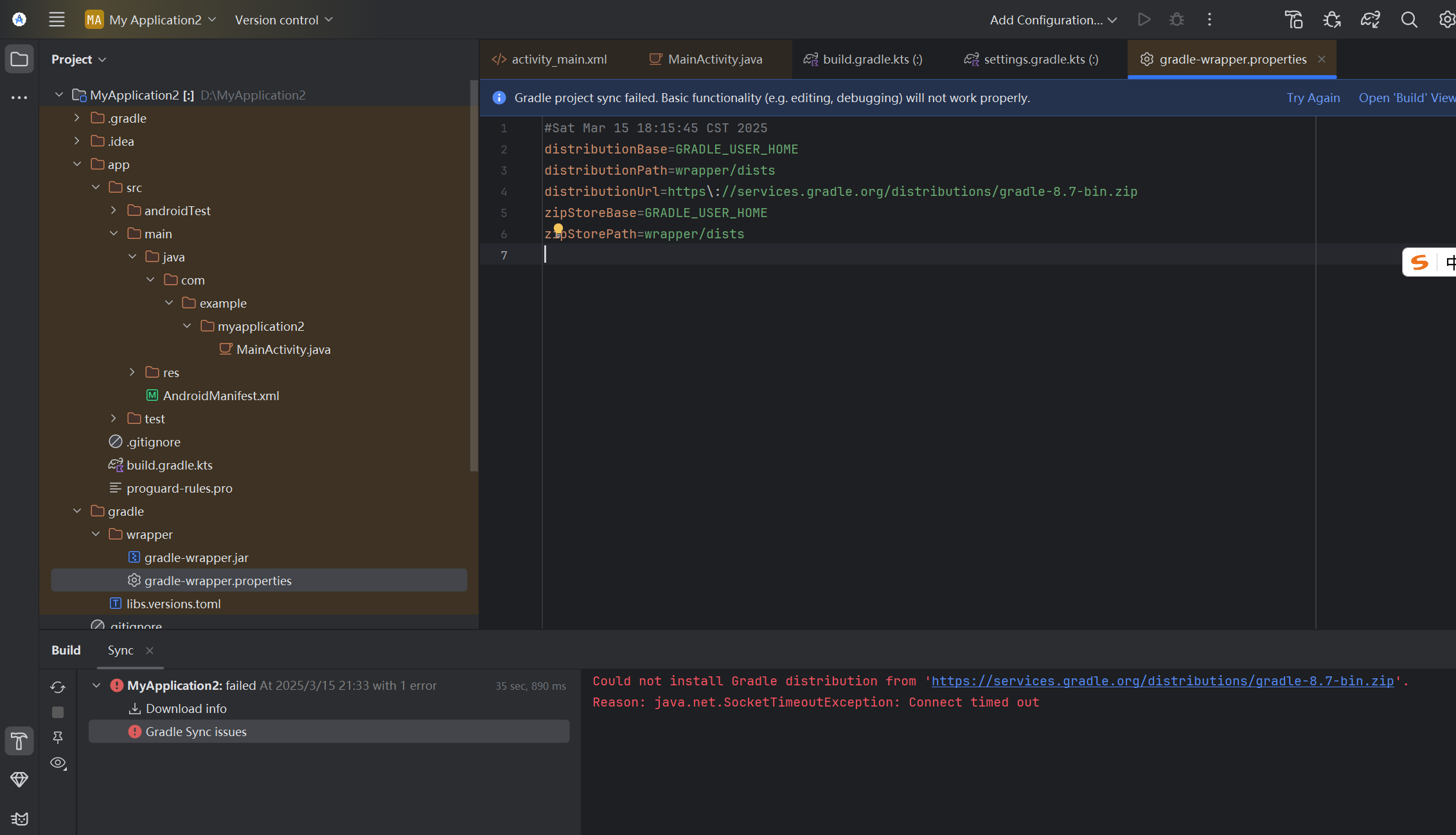
Task: Toggle the Project tool window folder icon
Action: tap(19, 60)
